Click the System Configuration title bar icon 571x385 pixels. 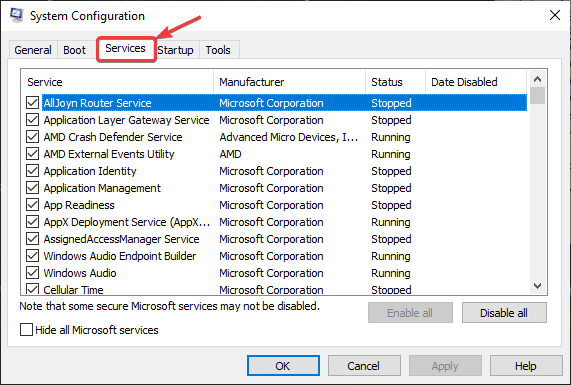pos(16,15)
